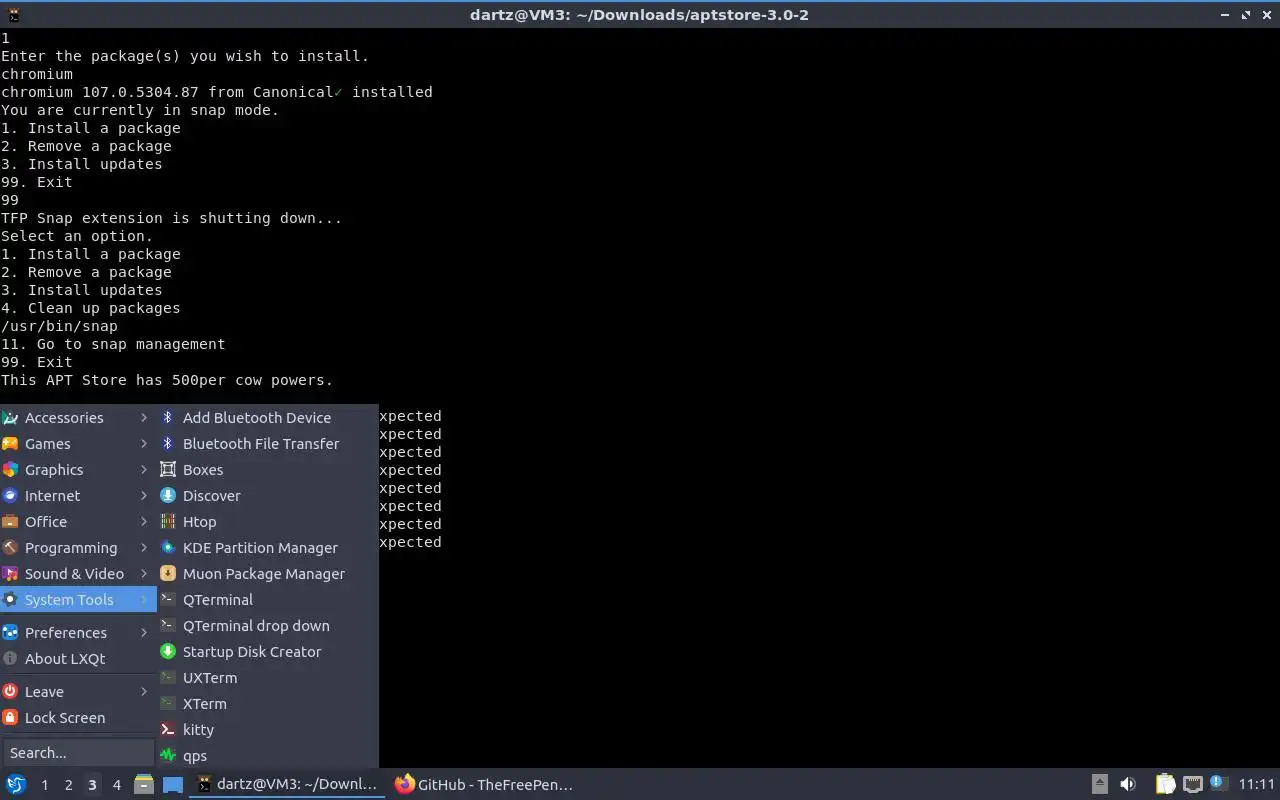The height and width of the screenshot is (800, 1280).
Task: Switch to virtual desktop 4
Action: pyautogui.click(x=116, y=785)
